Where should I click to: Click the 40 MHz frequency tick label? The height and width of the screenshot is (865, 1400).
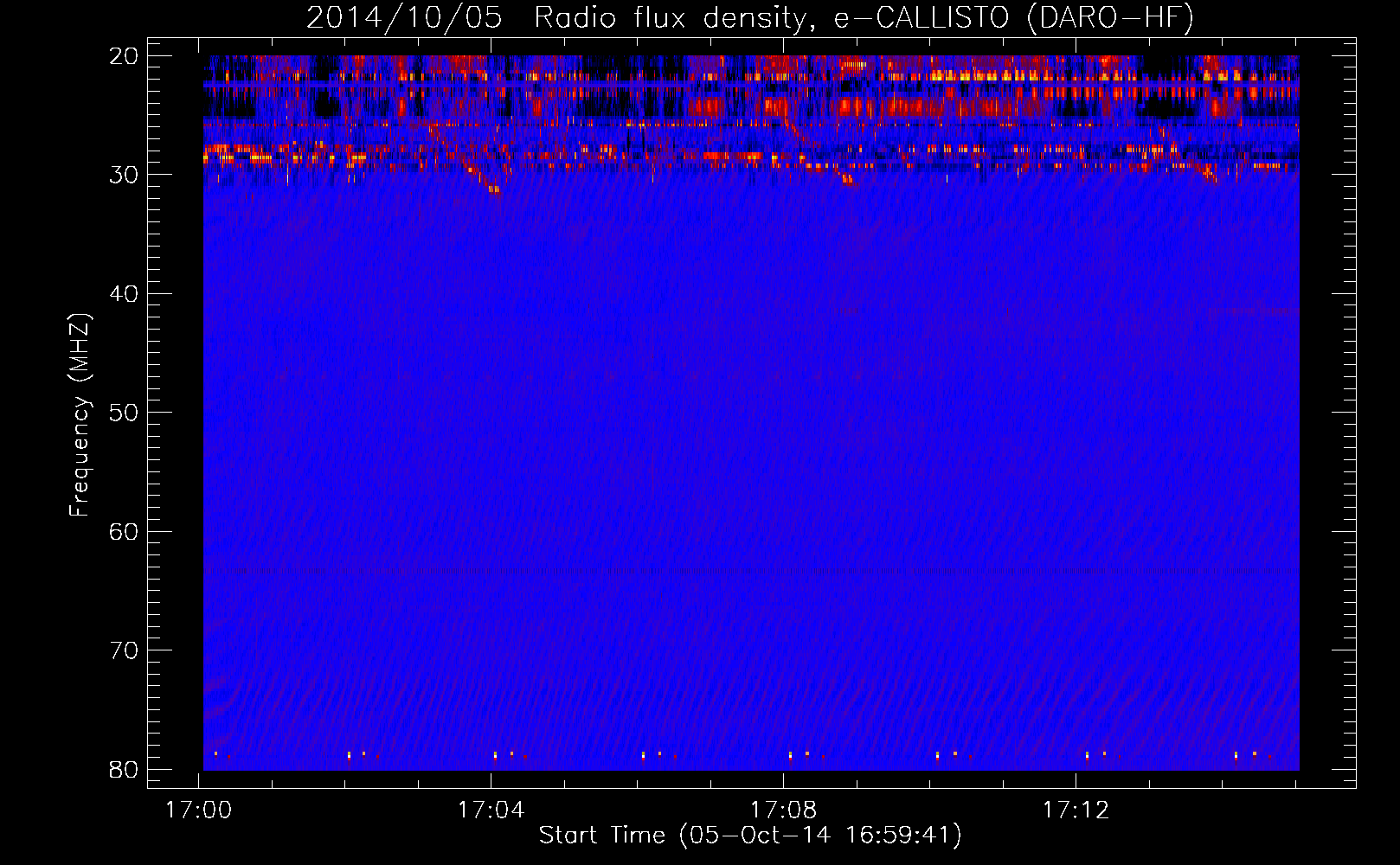(x=125, y=294)
